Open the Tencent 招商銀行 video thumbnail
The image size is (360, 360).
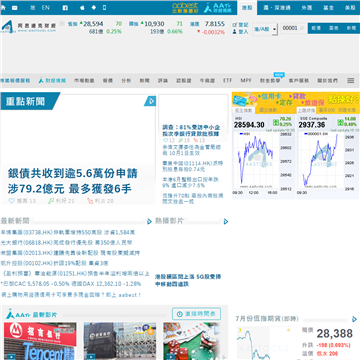click(x=40, y=341)
